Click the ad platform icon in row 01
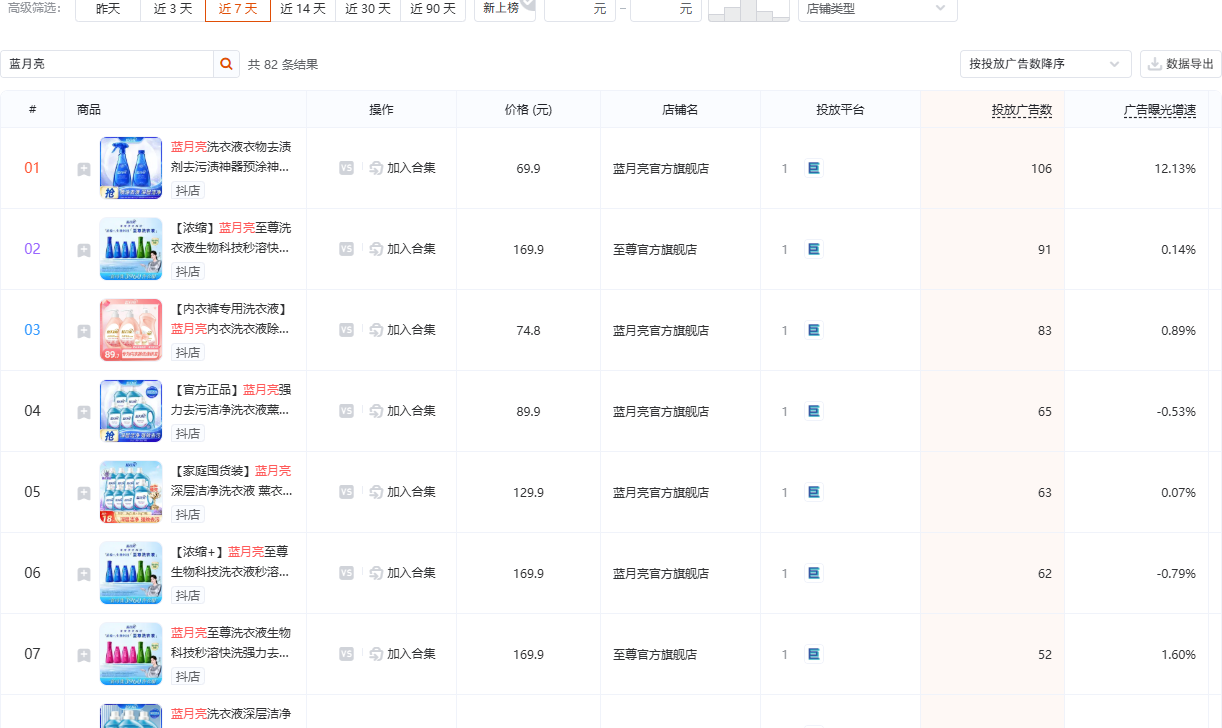Image resolution: width=1222 pixels, height=728 pixels. pyautogui.click(x=813, y=168)
